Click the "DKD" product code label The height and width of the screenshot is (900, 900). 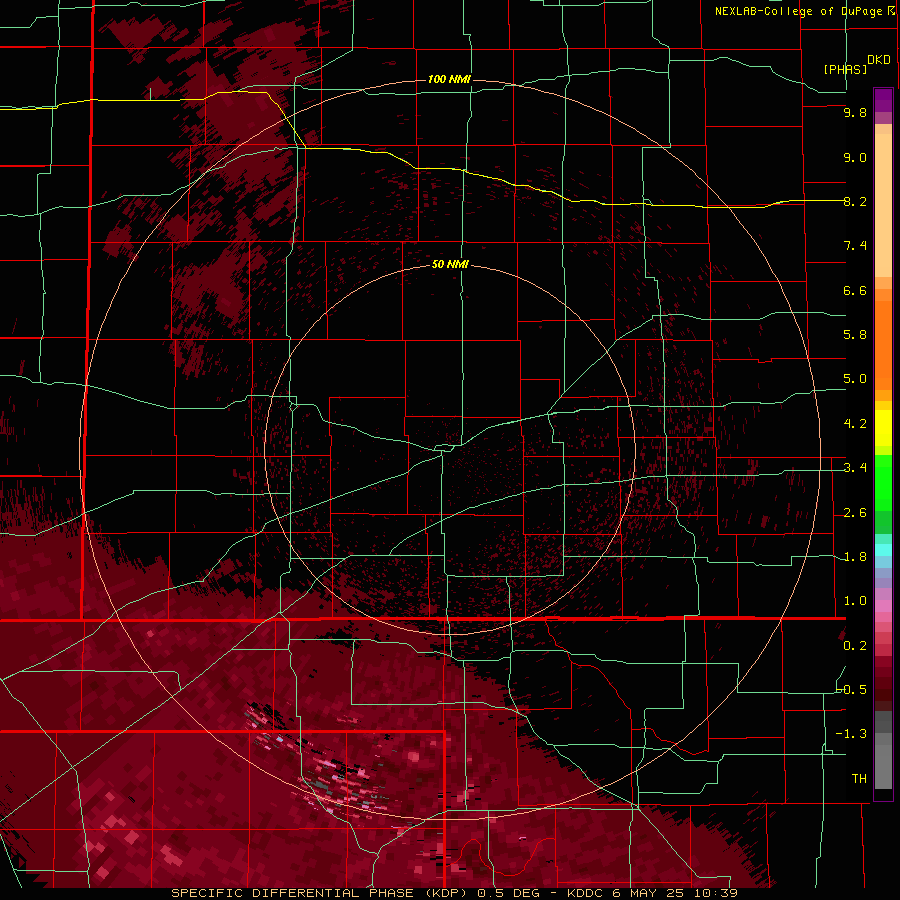879,60
